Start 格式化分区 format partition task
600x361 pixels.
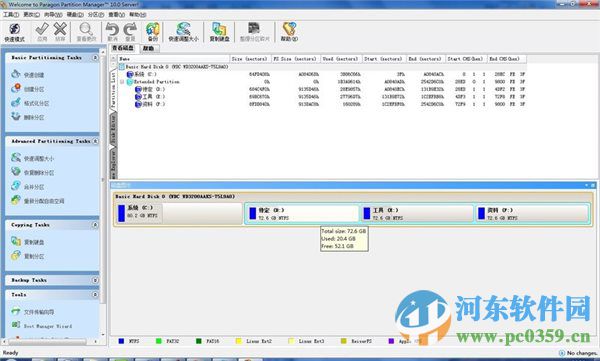pos(30,103)
